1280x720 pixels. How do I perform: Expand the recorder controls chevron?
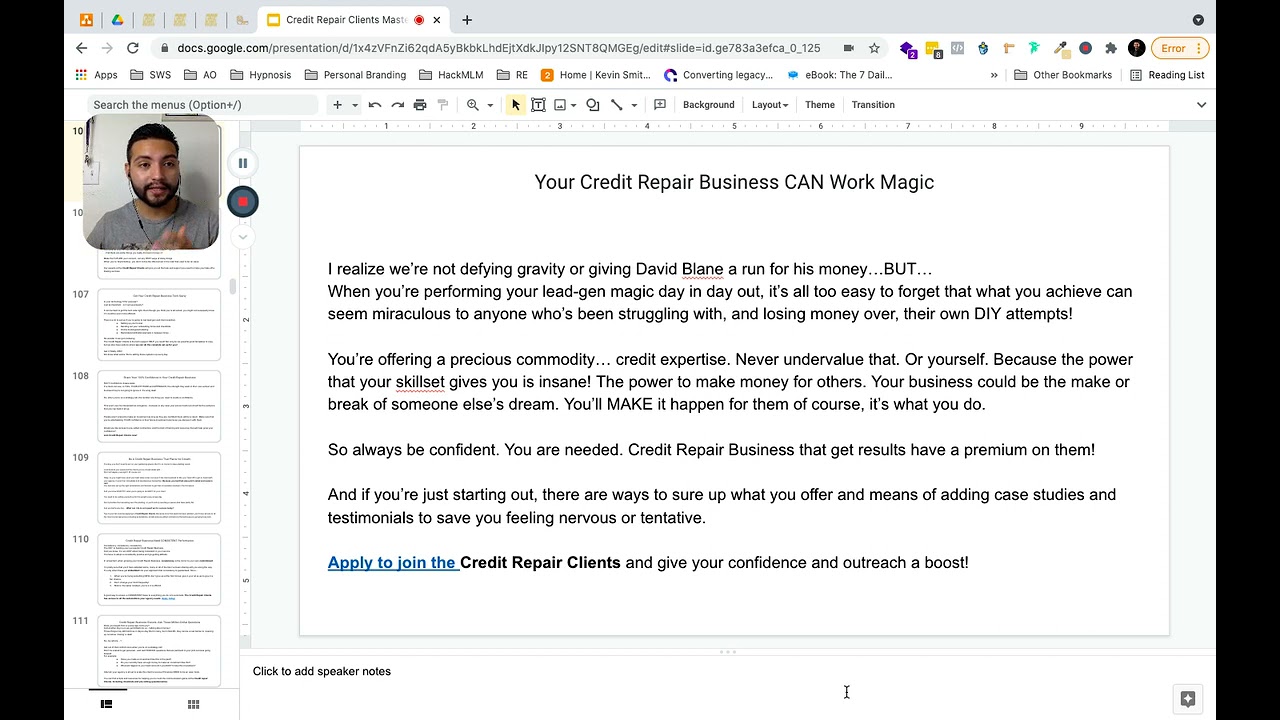coord(242,237)
